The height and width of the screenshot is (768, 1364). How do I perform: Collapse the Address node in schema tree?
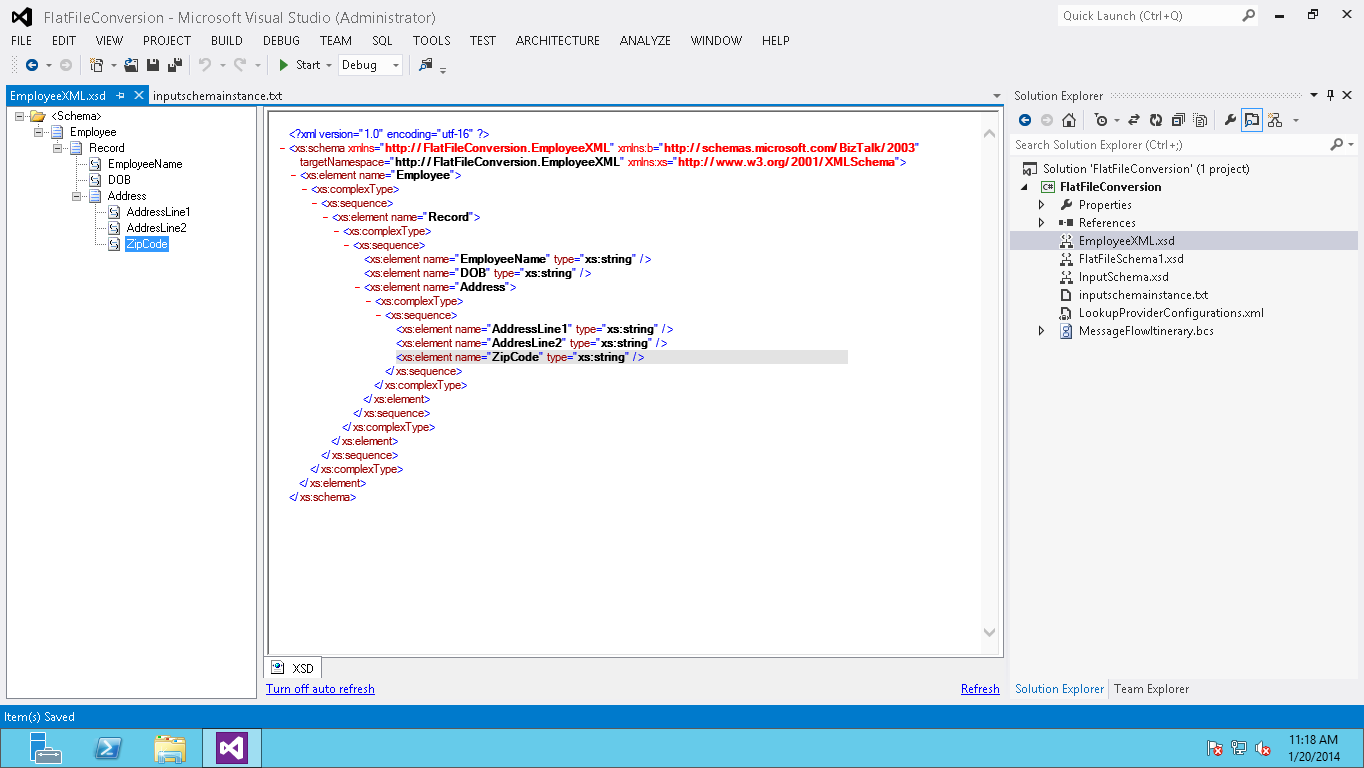click(76, 196)
